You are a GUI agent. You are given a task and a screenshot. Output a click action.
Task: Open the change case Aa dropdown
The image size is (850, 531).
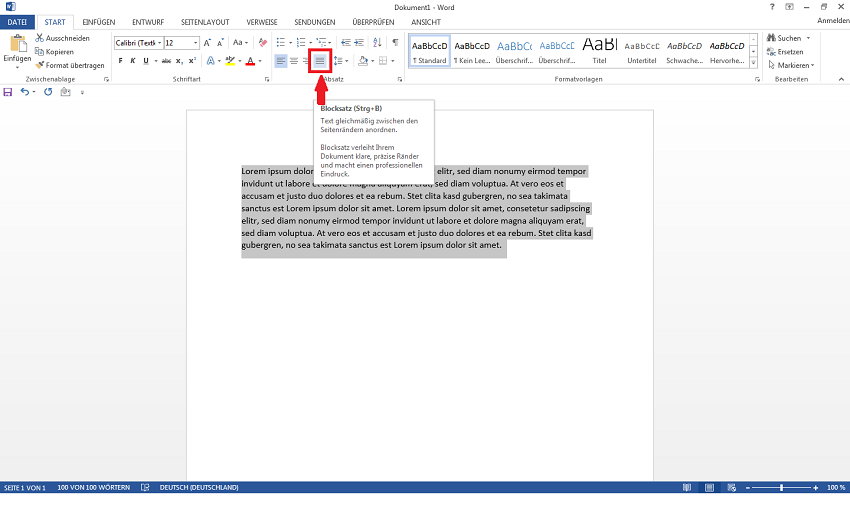[x=240, y=42]
